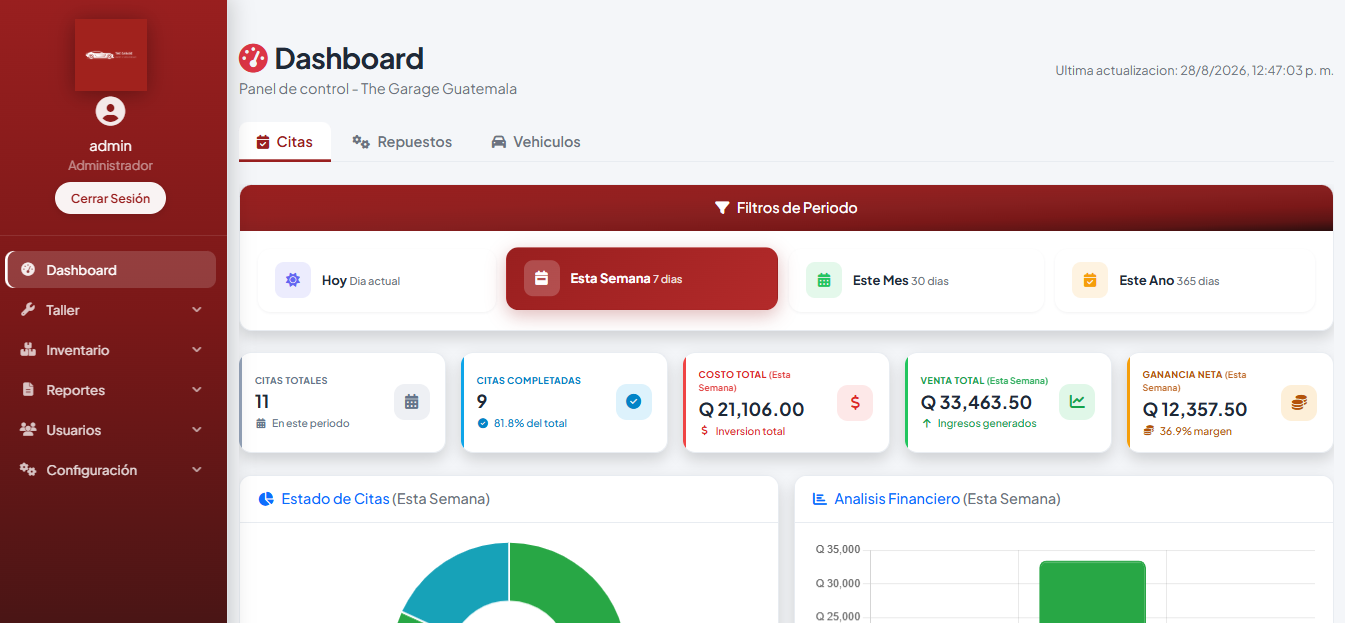The height and width of the screenshot is (623, 1345).
Task: Click the sun icon of Hoy filter
Action: tap(293, 280)
